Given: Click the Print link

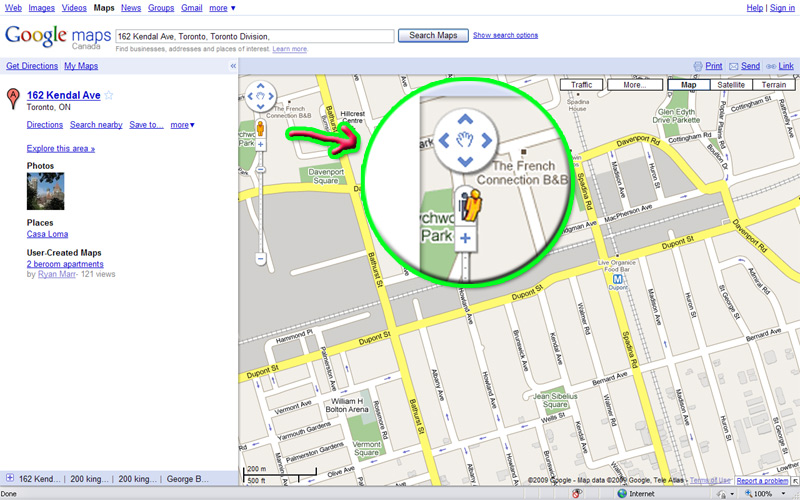Looking at the screenshot, I should point(714,66).
